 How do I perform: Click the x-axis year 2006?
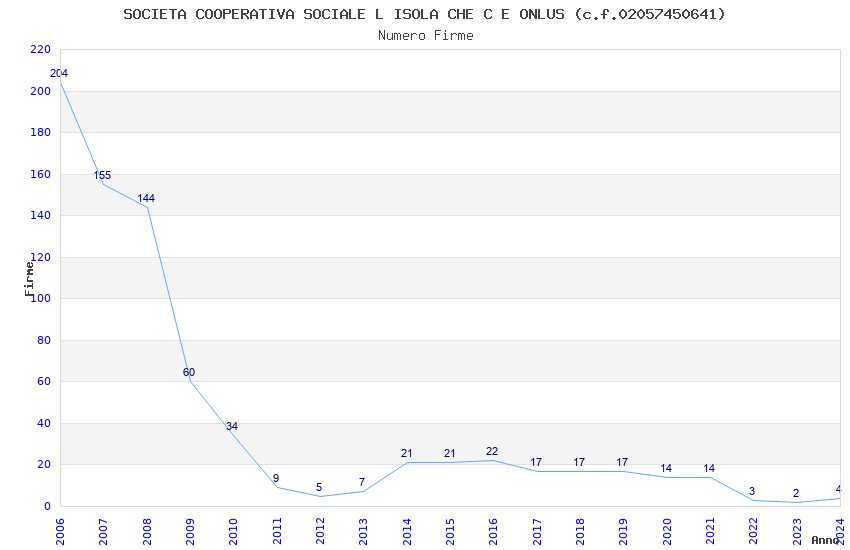pos(60,532)
